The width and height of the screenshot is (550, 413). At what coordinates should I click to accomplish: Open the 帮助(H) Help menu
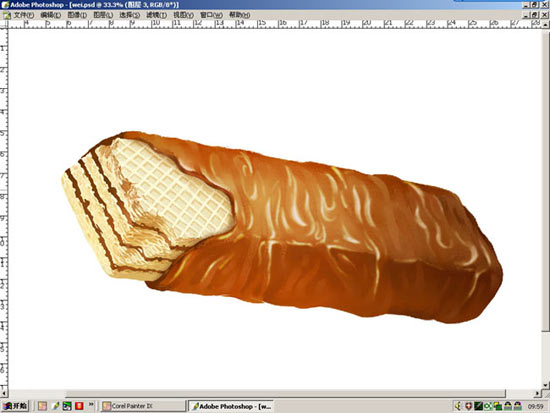tap(240, 15)
